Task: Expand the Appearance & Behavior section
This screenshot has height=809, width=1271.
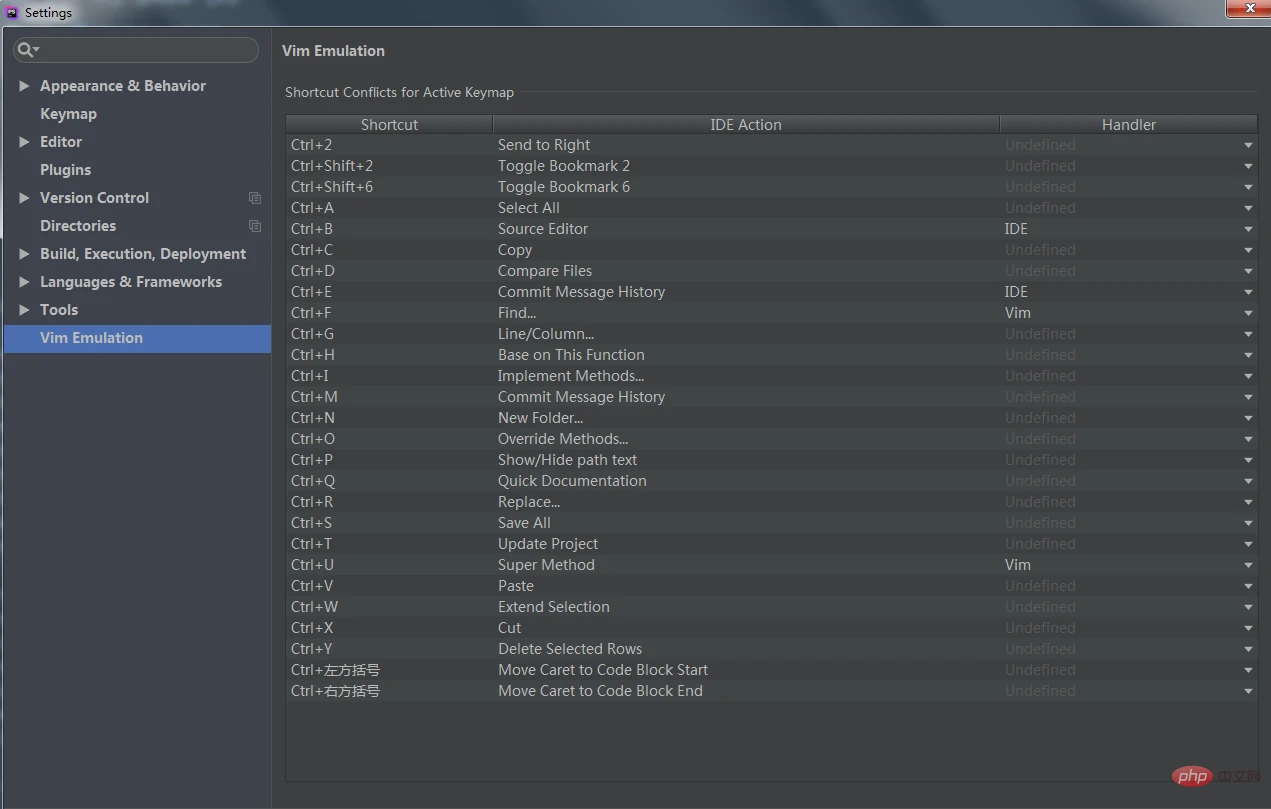Action: (24, 86)
